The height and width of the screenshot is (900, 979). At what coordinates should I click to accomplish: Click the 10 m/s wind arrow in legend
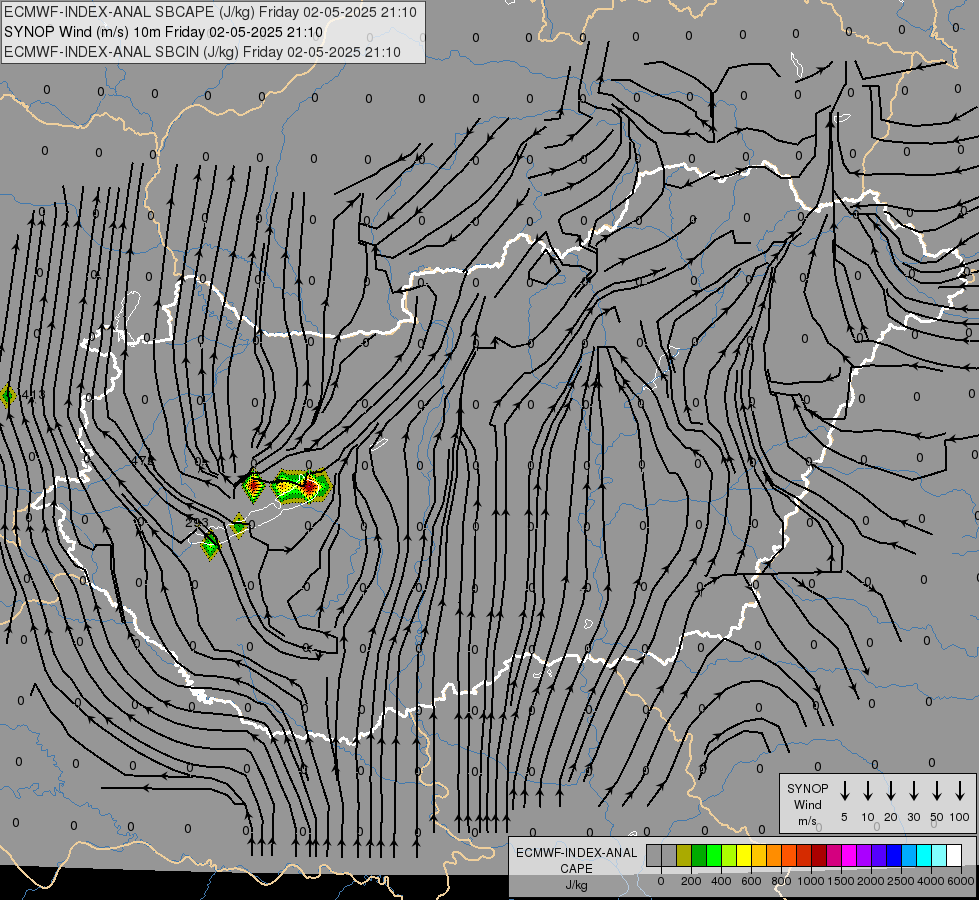coord(867,790)
